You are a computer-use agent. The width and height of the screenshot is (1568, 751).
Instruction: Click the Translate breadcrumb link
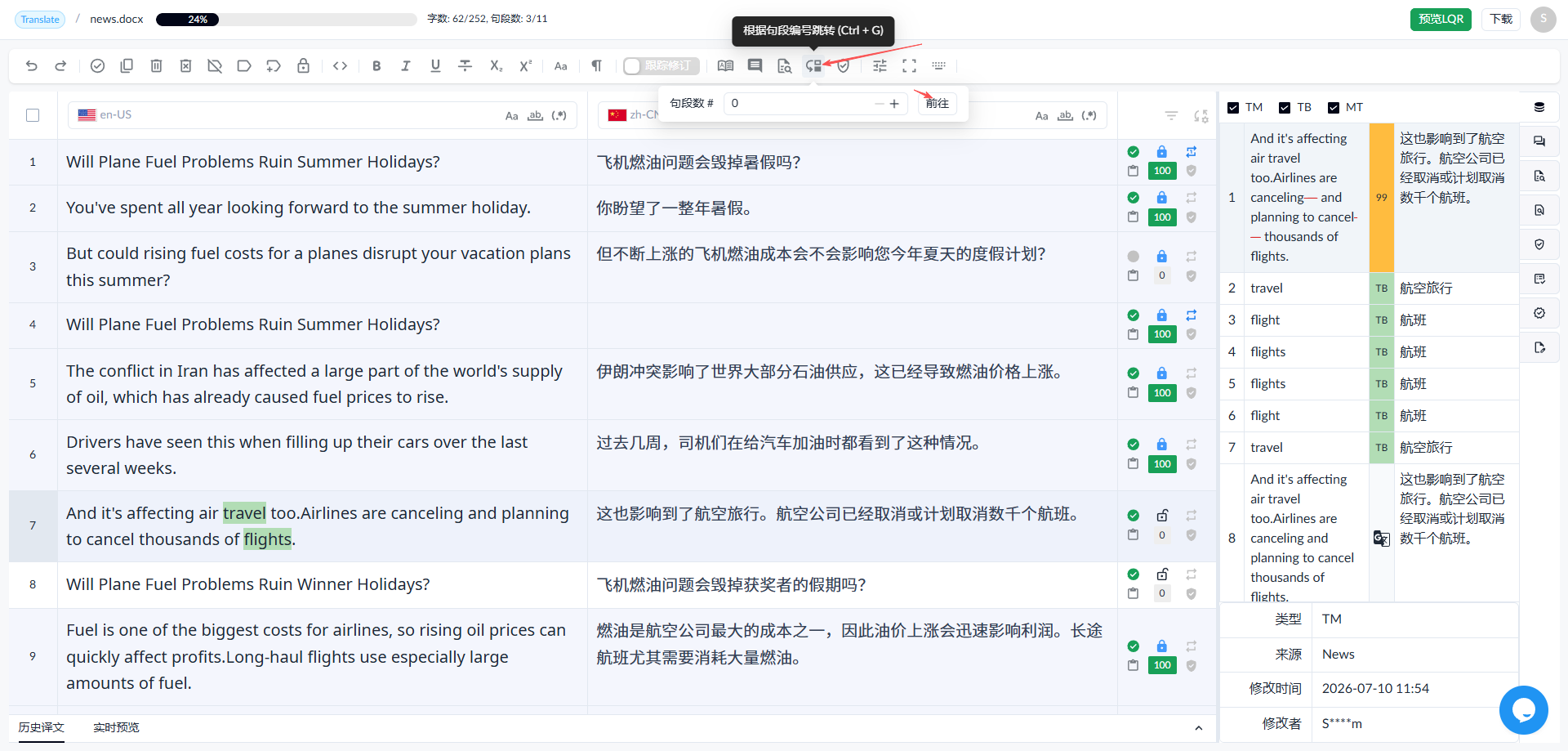click(x=40, y=20)
